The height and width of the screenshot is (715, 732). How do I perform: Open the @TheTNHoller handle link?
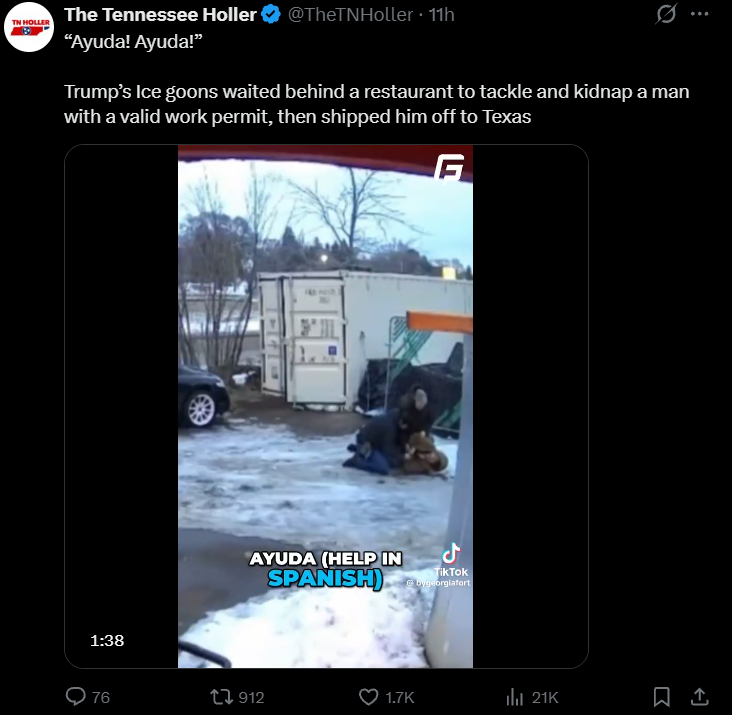[350, 15]
